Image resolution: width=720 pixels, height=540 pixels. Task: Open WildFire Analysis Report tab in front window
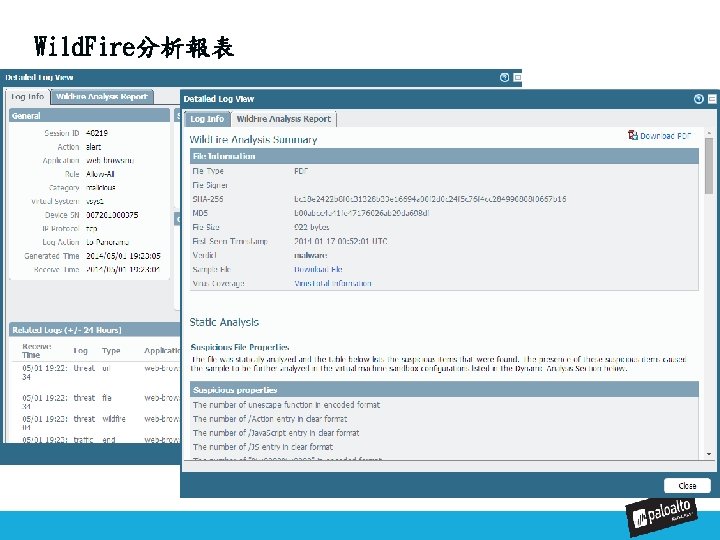click(x=284, y=119)
